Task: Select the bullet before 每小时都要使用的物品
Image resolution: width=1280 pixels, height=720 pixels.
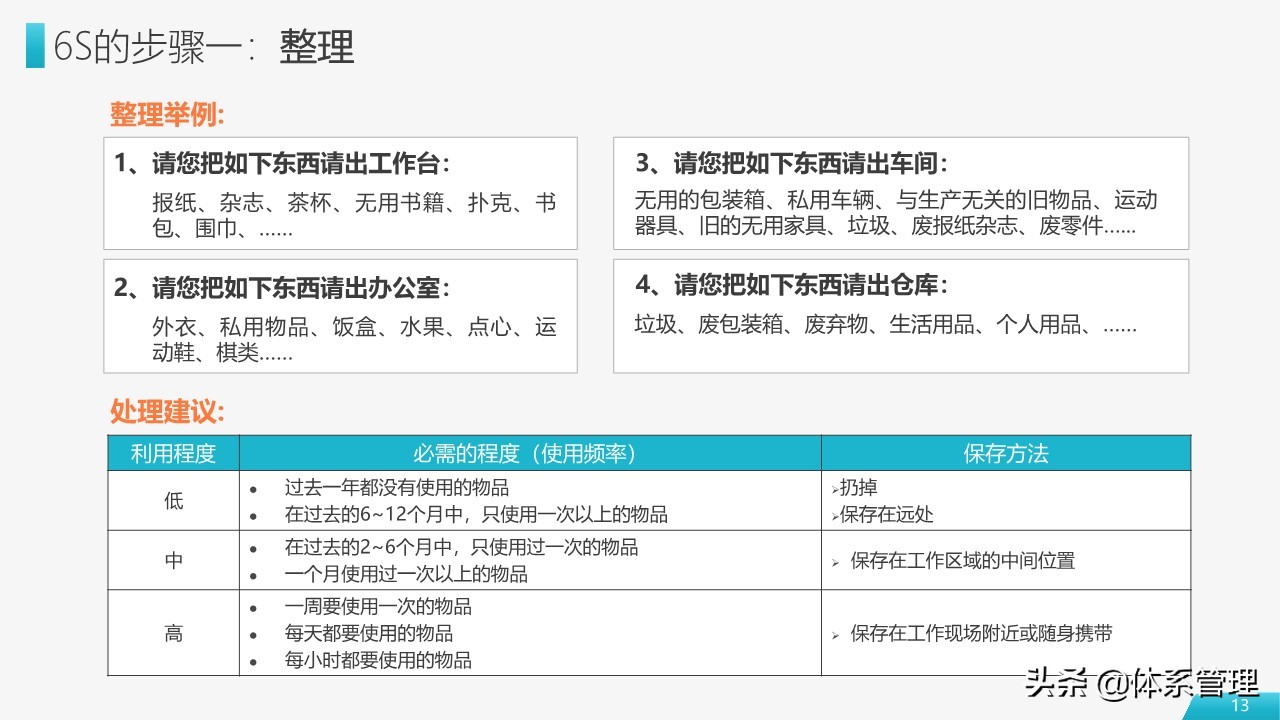Action: (x=253, y=660)
